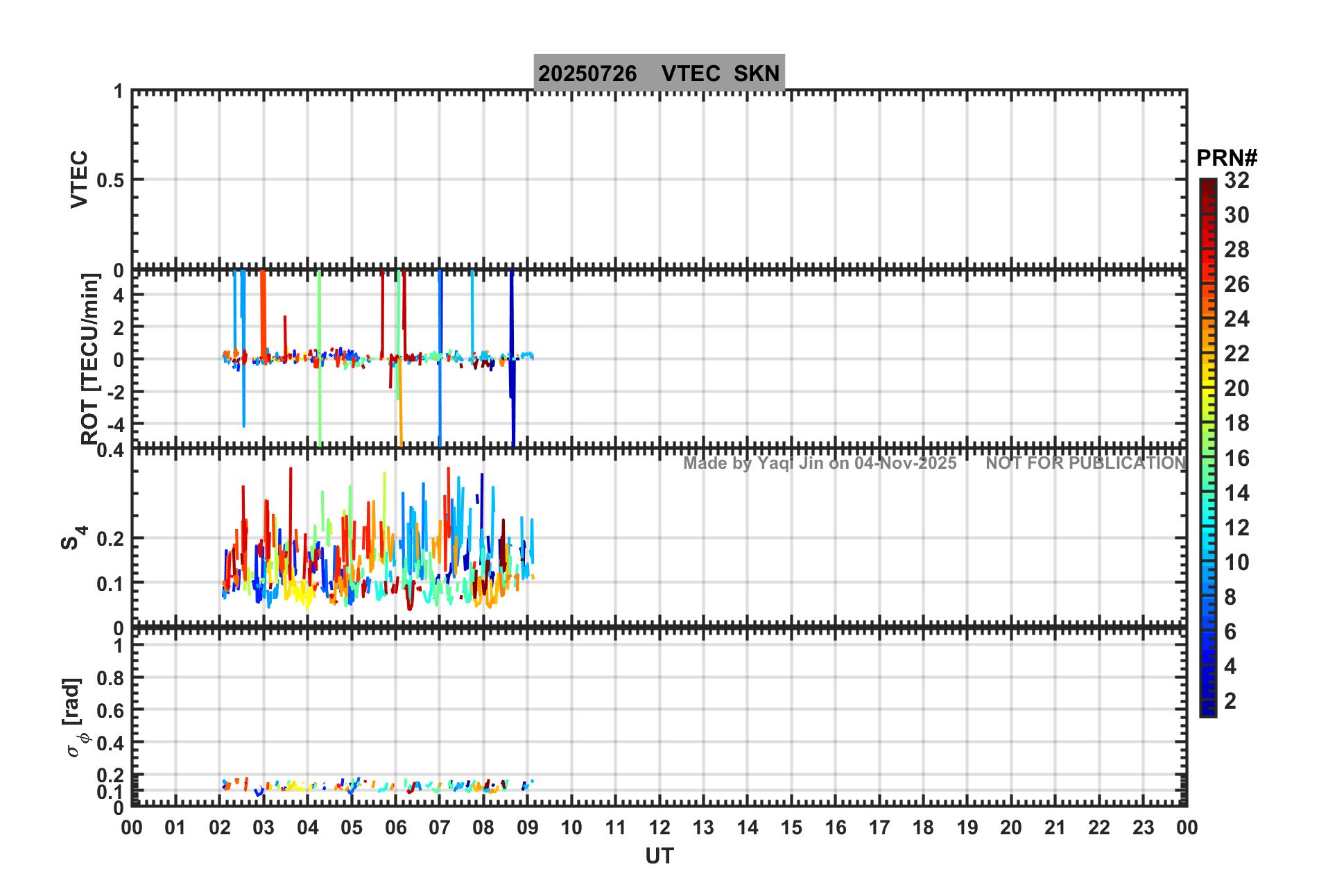The width and height of the screenshot is (1319, 896).
Task: Click the ROT [TECU/min] axis label
Action: tap(90, 359)
